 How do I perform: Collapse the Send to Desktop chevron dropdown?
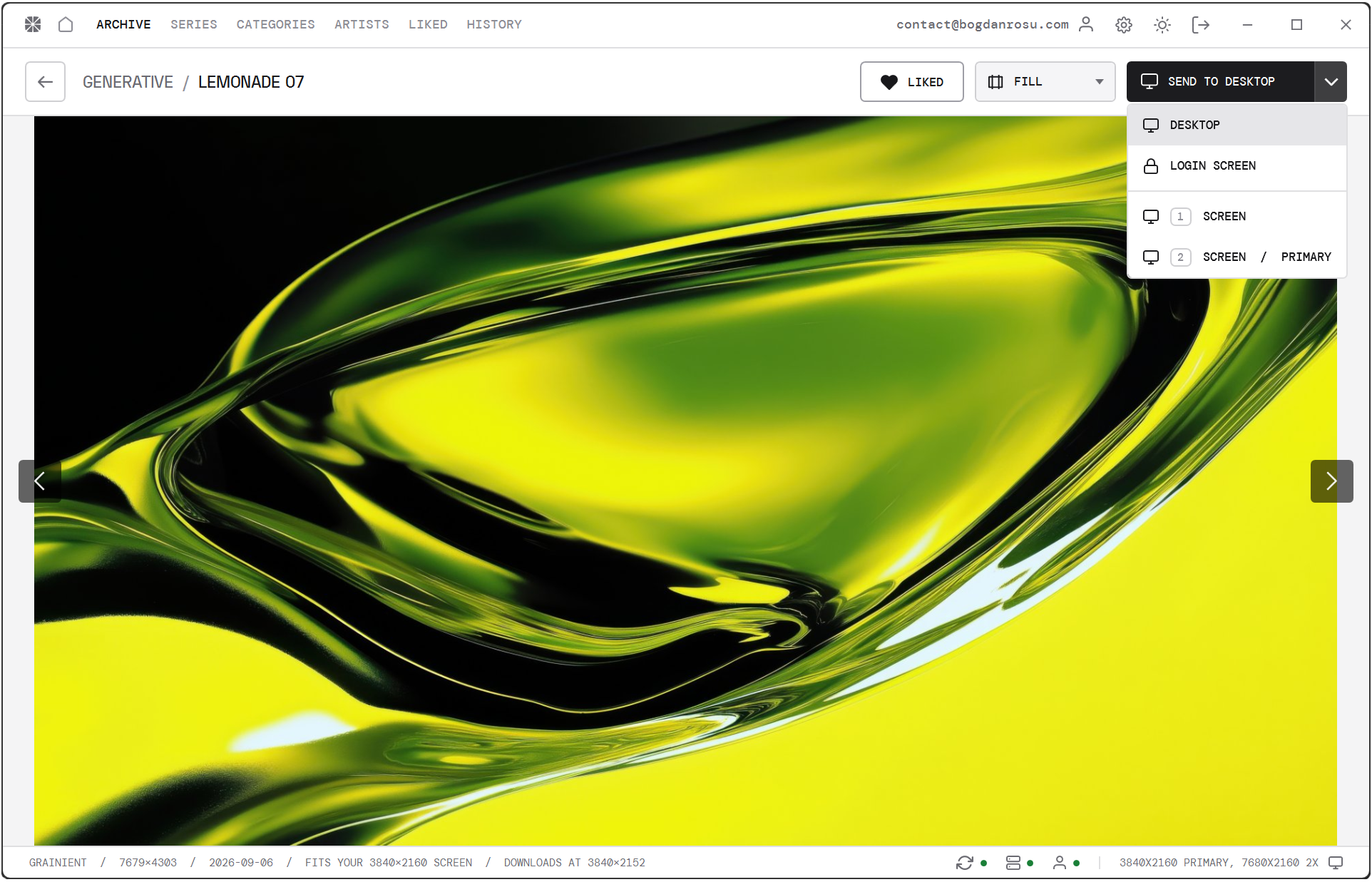coord(1331,81)
